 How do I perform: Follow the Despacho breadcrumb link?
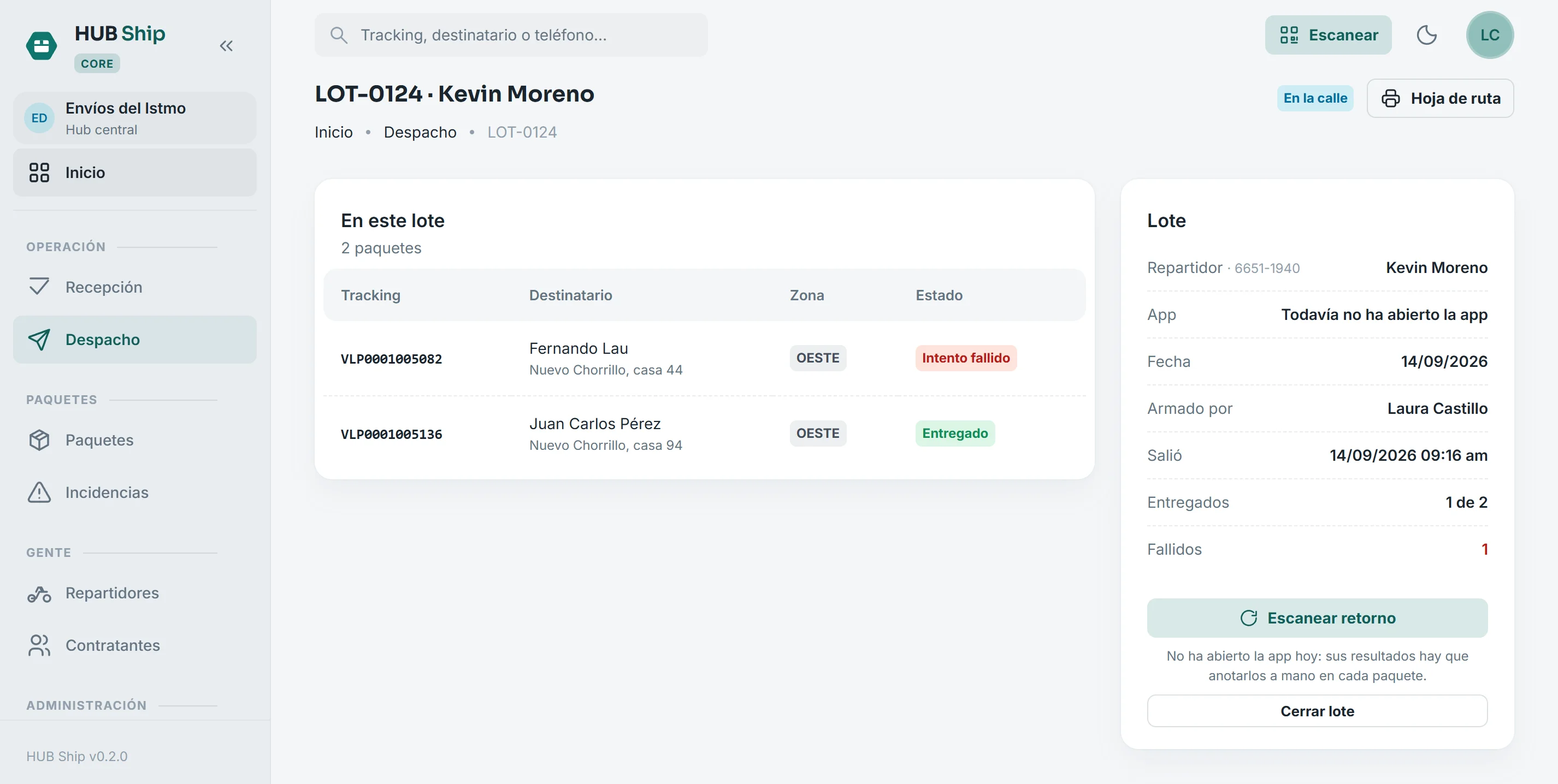click(420, 132)
